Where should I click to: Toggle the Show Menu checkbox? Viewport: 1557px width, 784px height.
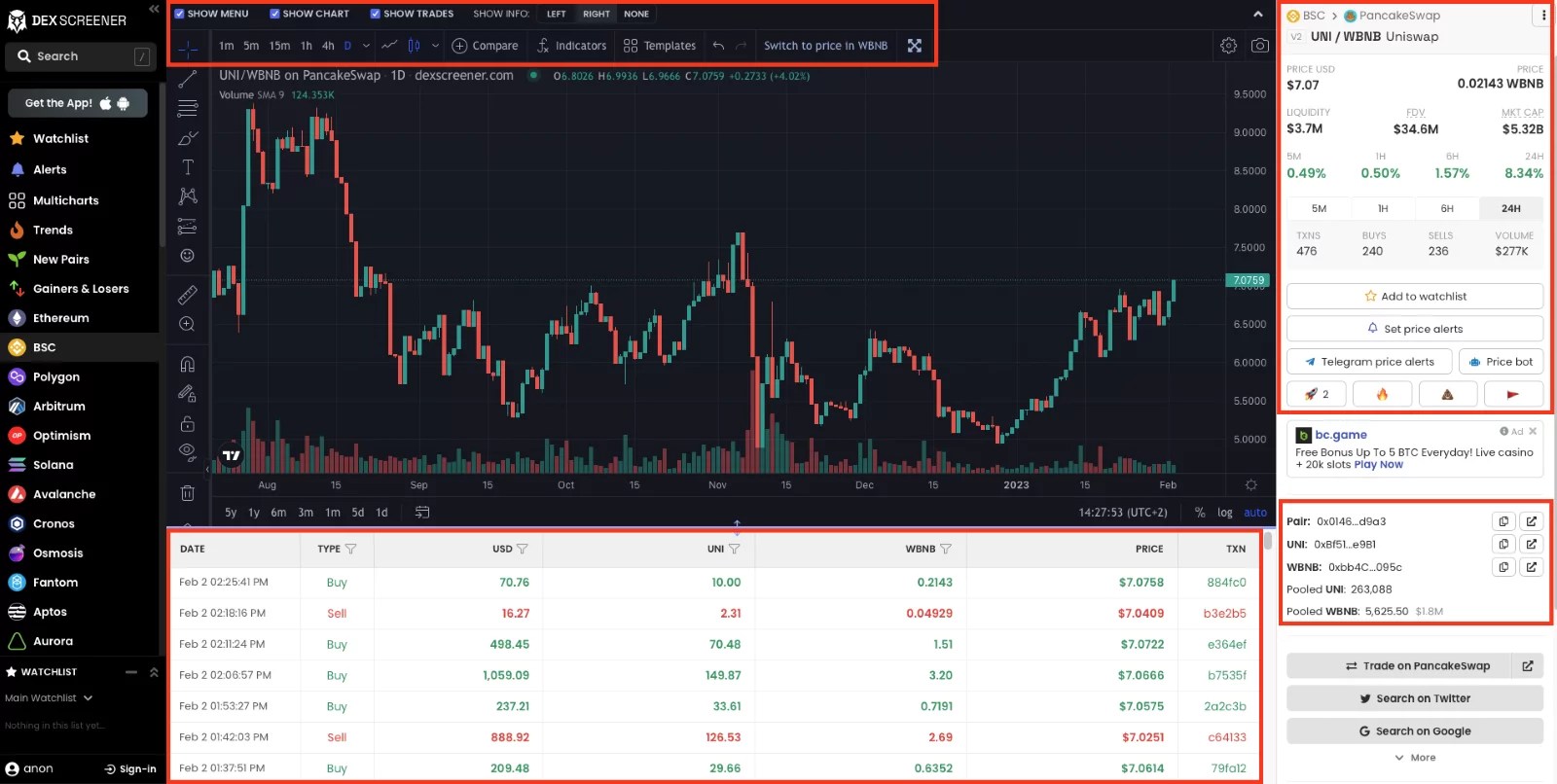(180, 14)
